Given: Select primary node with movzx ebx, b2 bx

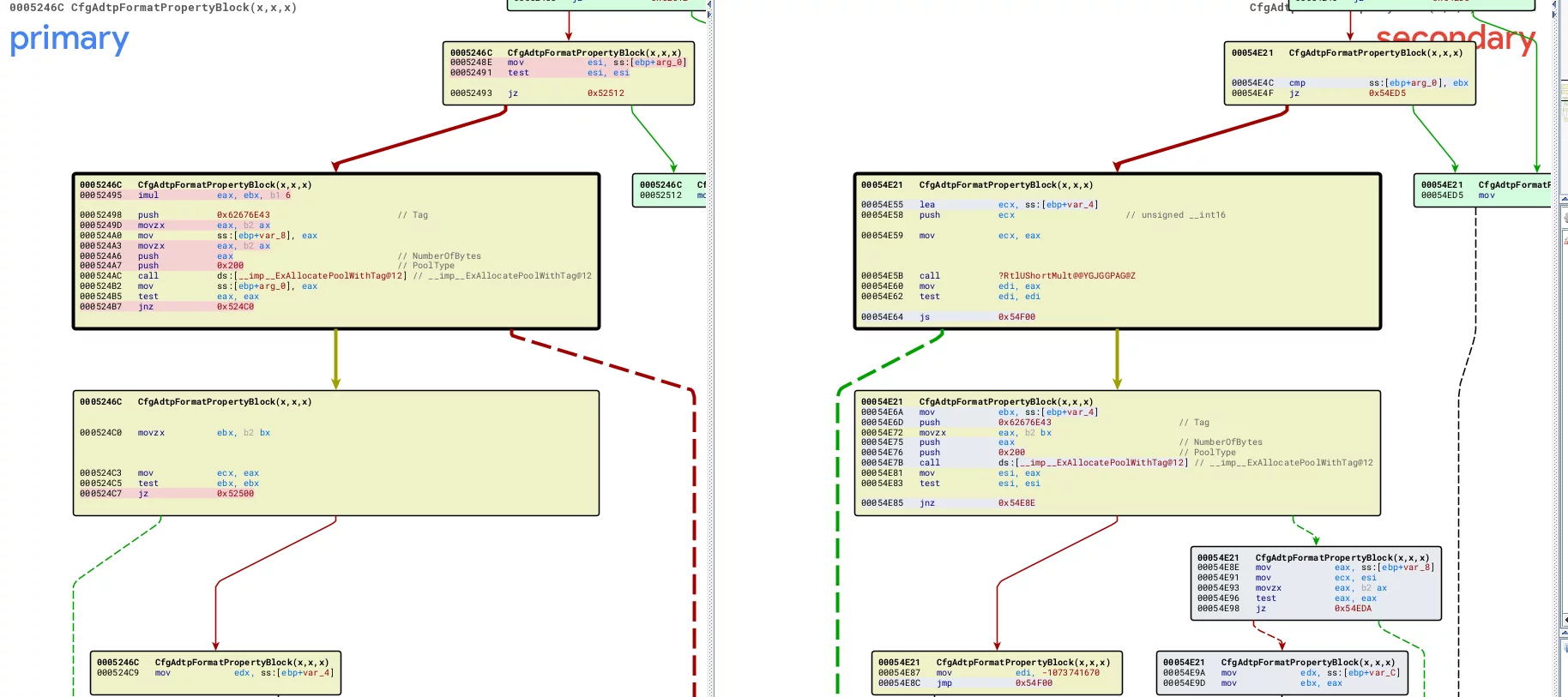Looking at the screenshot, I should point(336,454).
